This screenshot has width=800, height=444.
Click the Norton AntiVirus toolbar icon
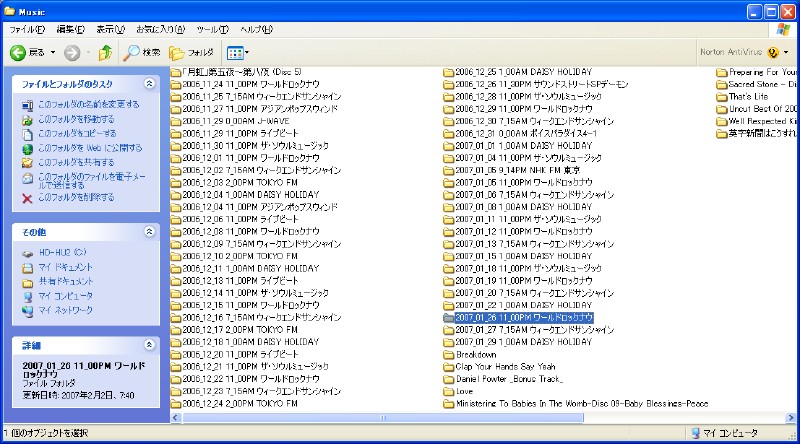click(x=773, y=52)
